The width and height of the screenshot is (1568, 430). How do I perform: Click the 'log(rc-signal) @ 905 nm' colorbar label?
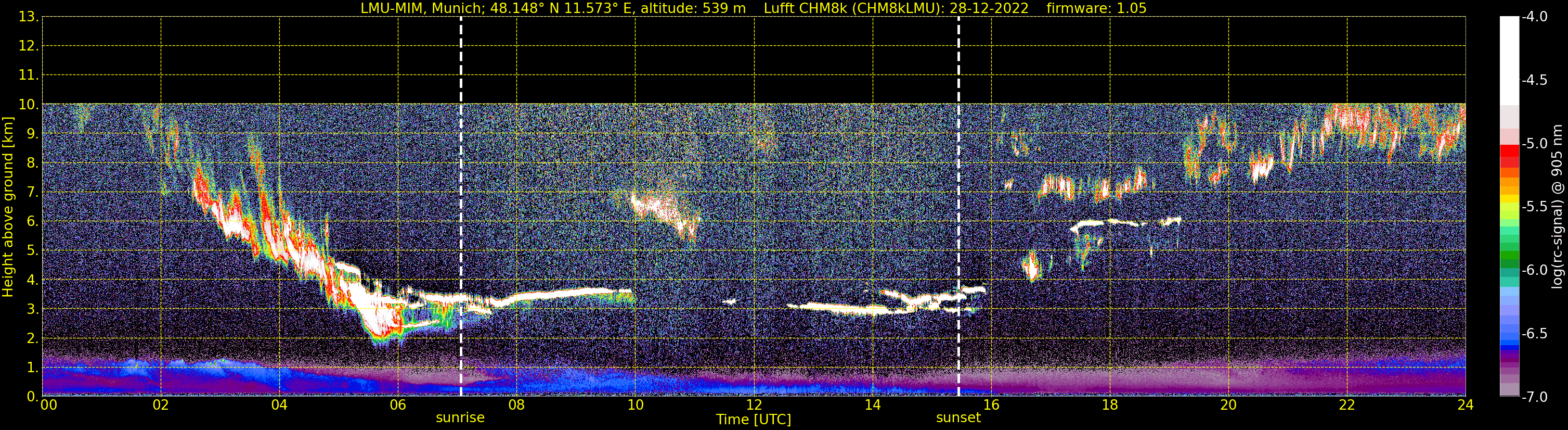1557,207
